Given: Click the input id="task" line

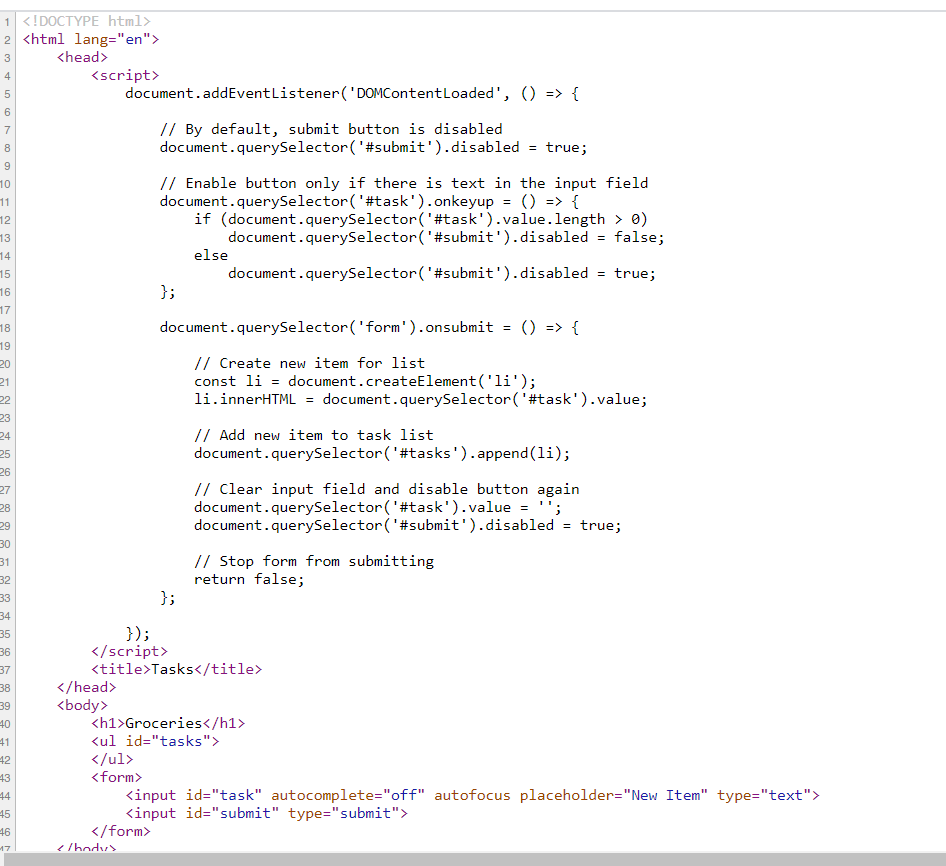Looking at the screenshot, I should [473, 795].
